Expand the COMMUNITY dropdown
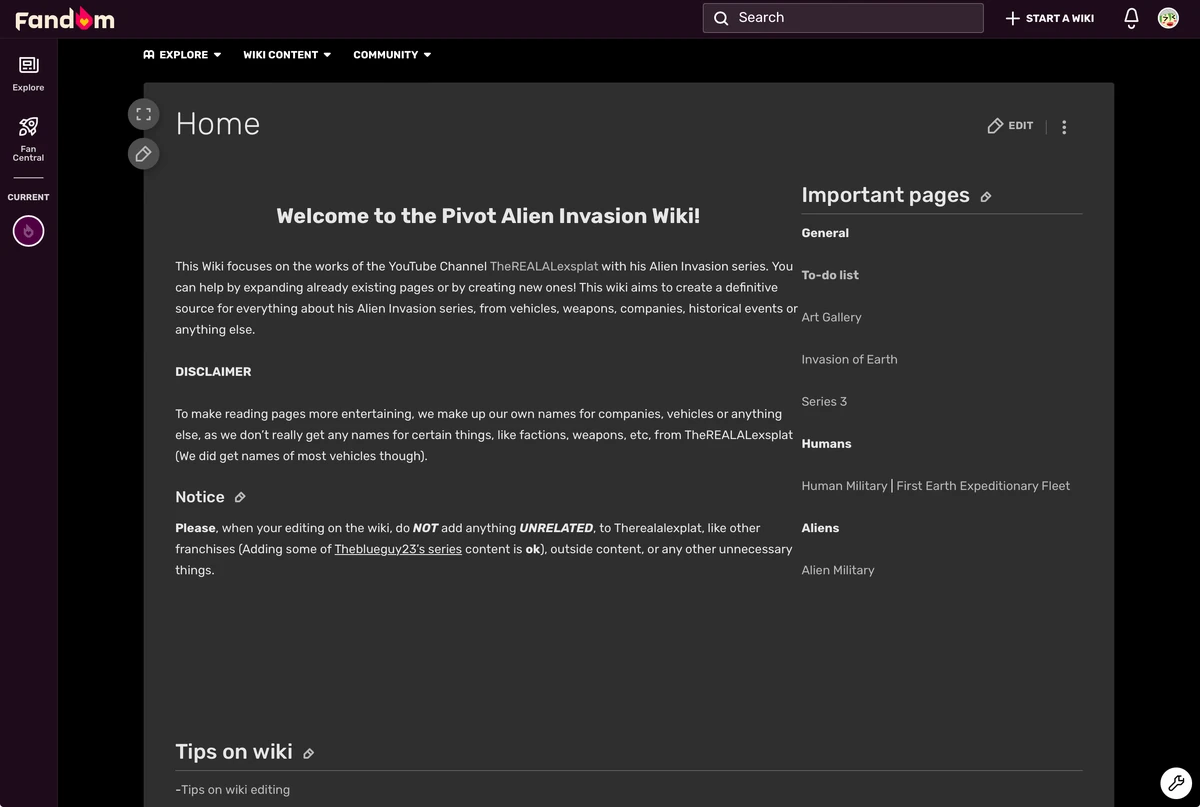1200x807 pixels. pos(391,55)
